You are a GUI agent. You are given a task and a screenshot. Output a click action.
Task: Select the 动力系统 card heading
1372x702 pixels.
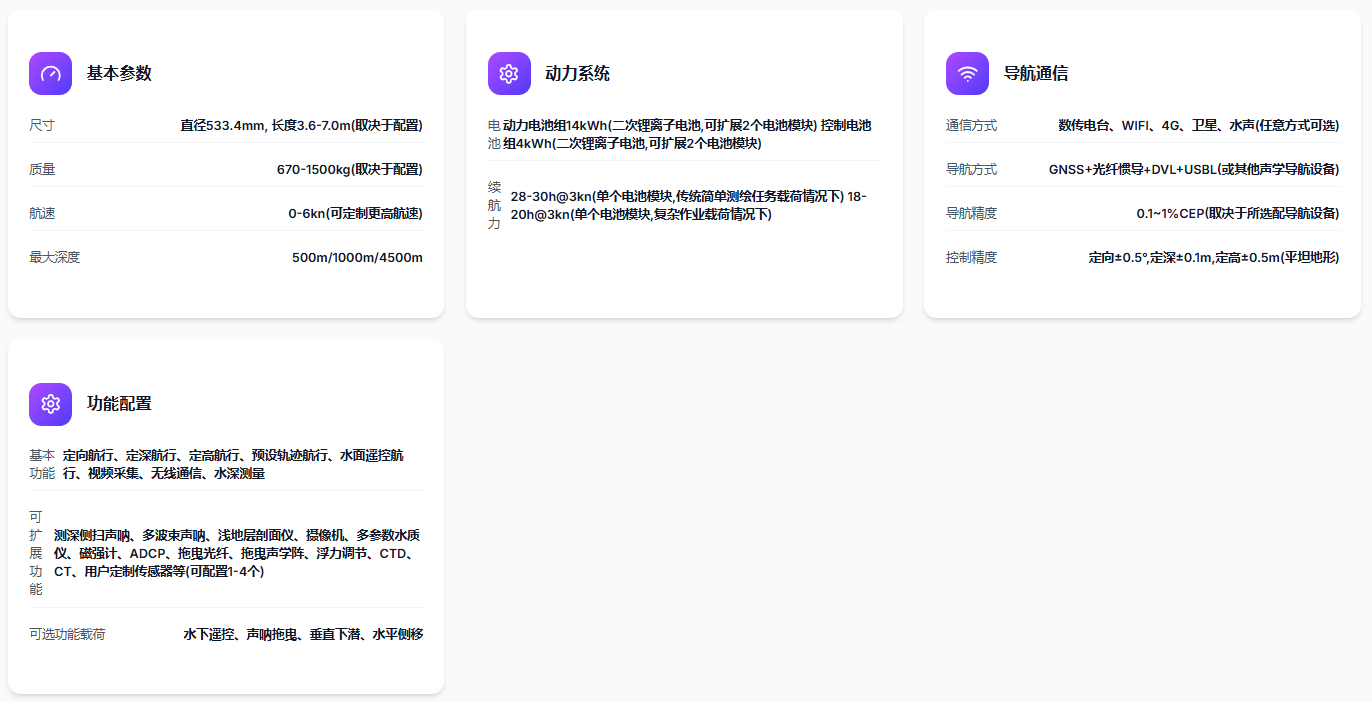pos(577,73)
